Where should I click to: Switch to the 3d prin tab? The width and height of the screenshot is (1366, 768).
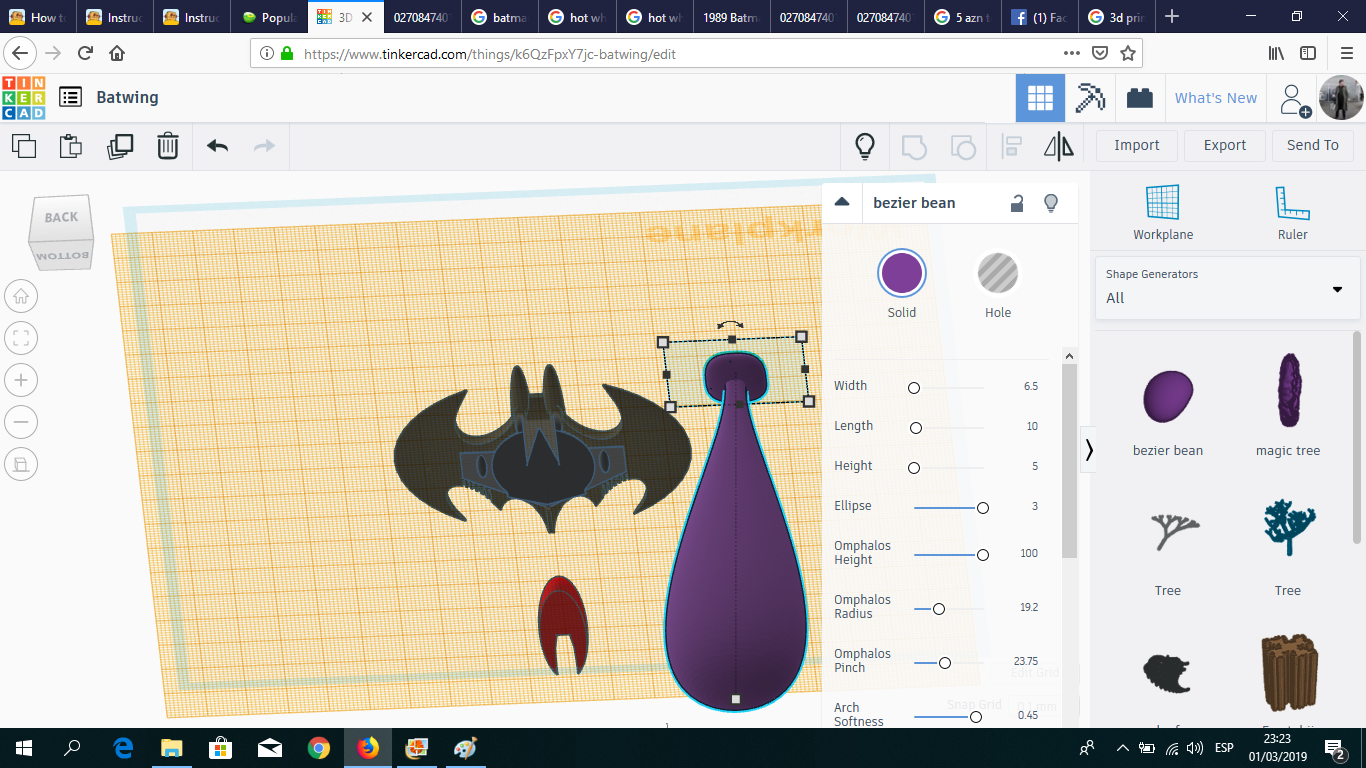(x=1117, y=17)
